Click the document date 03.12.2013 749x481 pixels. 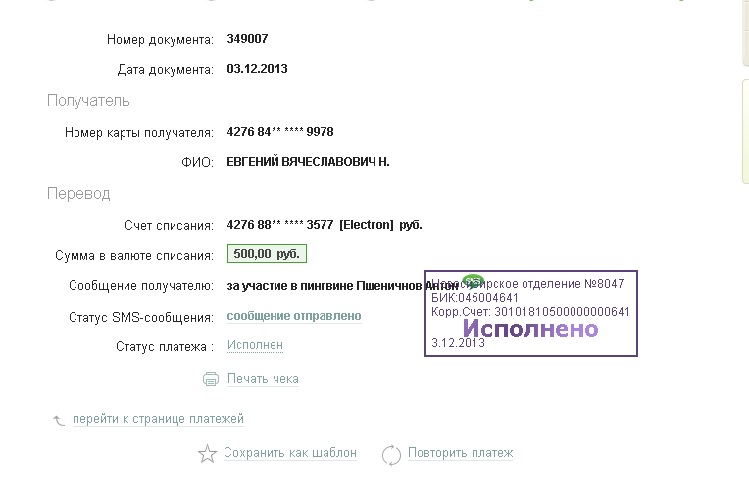pos(257,69)
